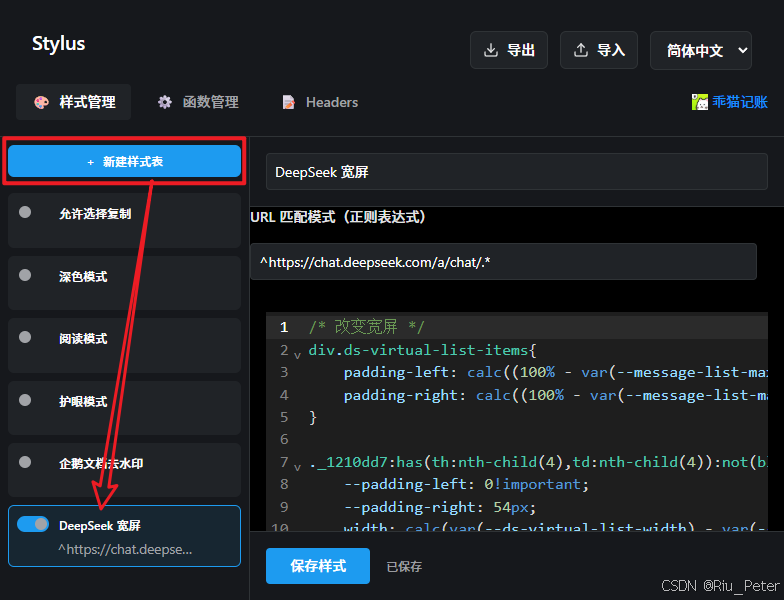Switch to the Headers tab
784x600 pixels.
tap(320, 102)
